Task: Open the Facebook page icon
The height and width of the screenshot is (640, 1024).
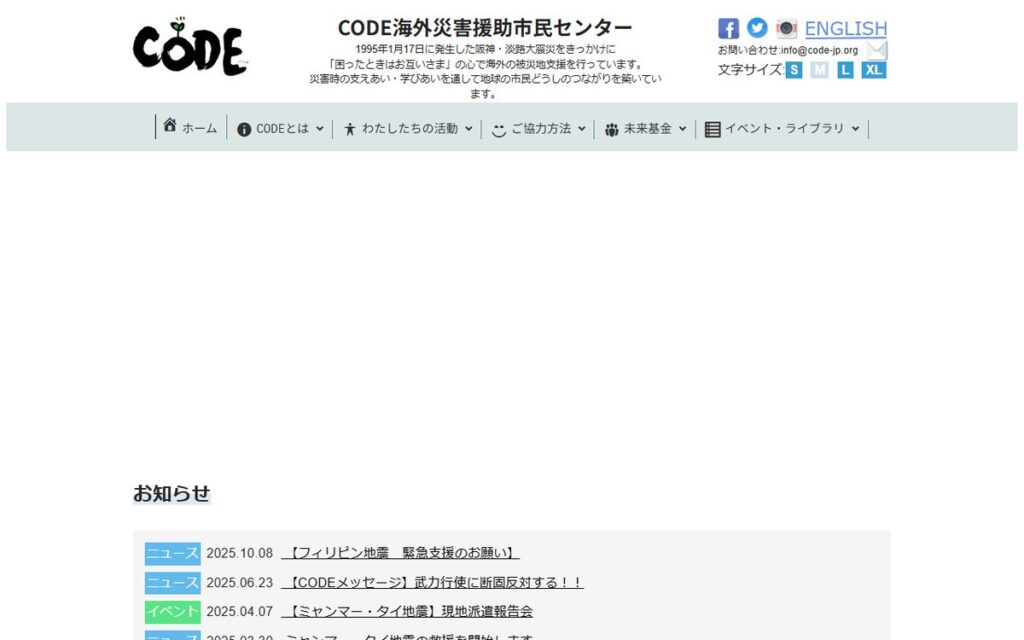Action: (x=728, y=29)
